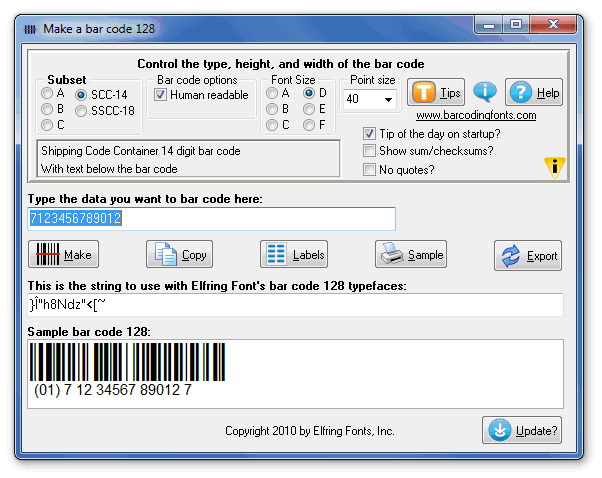
Task: Choose Font Size C
Action: [x=272, y=125]
